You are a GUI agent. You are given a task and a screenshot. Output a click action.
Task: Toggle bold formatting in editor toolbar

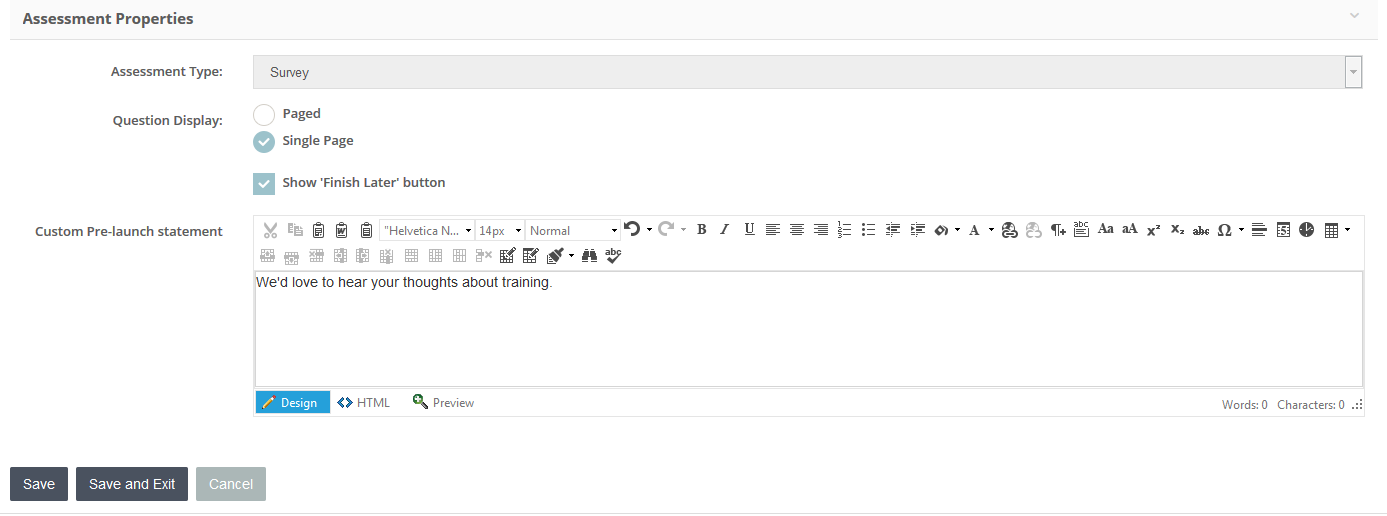pos(702,230)
